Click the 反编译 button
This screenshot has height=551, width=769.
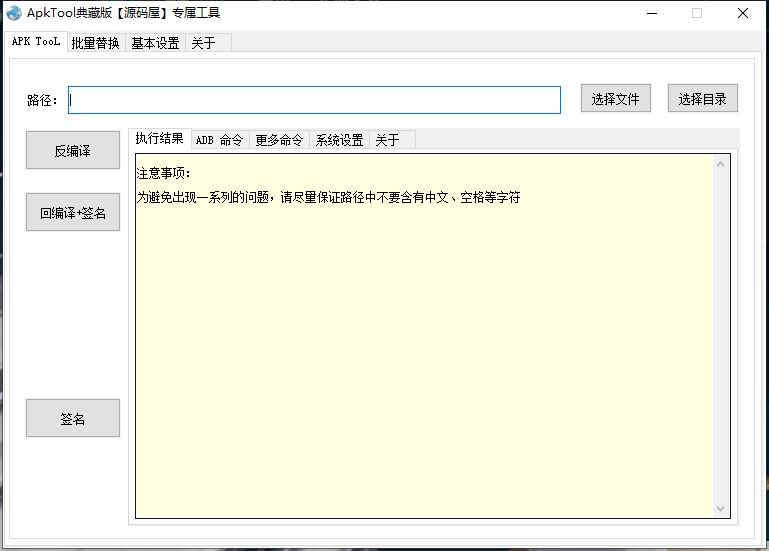73,150
